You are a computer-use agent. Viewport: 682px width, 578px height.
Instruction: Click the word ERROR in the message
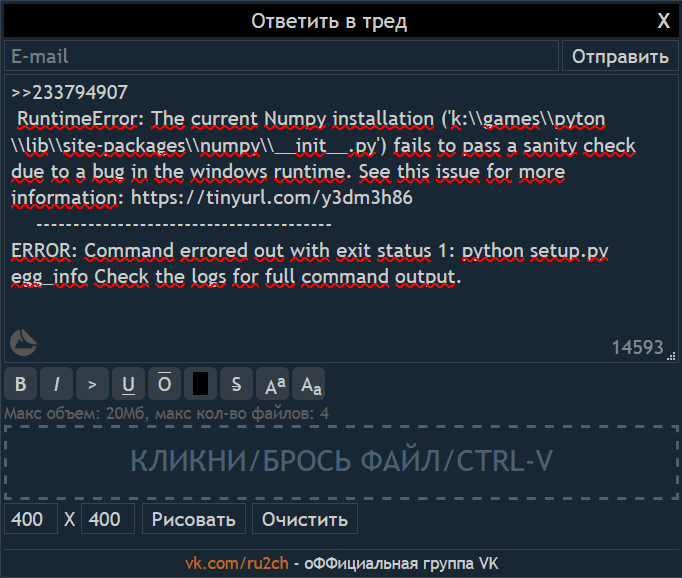pos(41,251)
